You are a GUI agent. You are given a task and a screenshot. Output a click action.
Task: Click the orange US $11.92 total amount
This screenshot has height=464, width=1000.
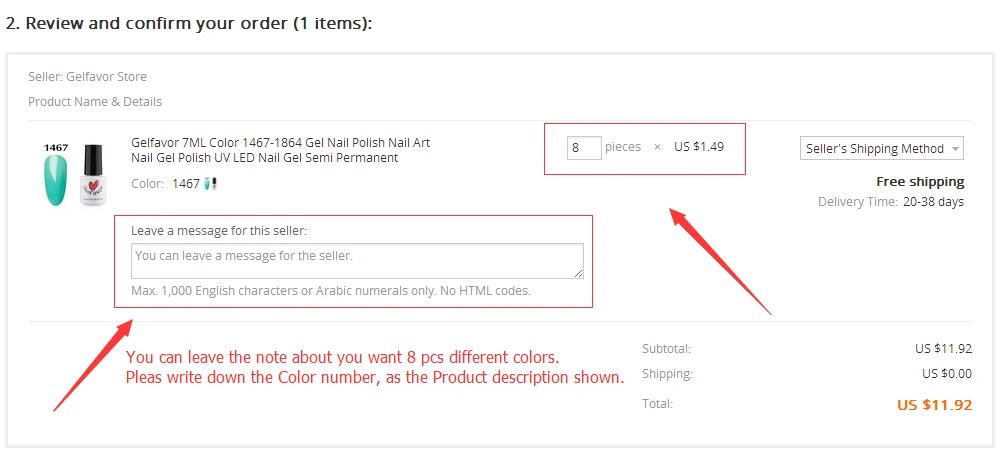934,405
